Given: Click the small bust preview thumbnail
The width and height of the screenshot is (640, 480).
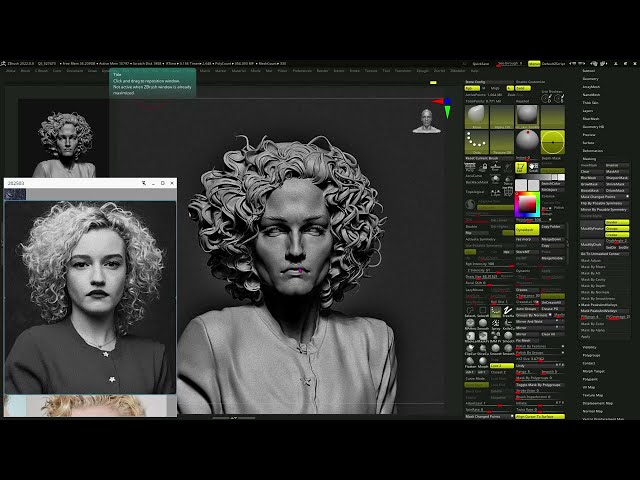Looking at the screenshot, I should [x=64, y=139].
